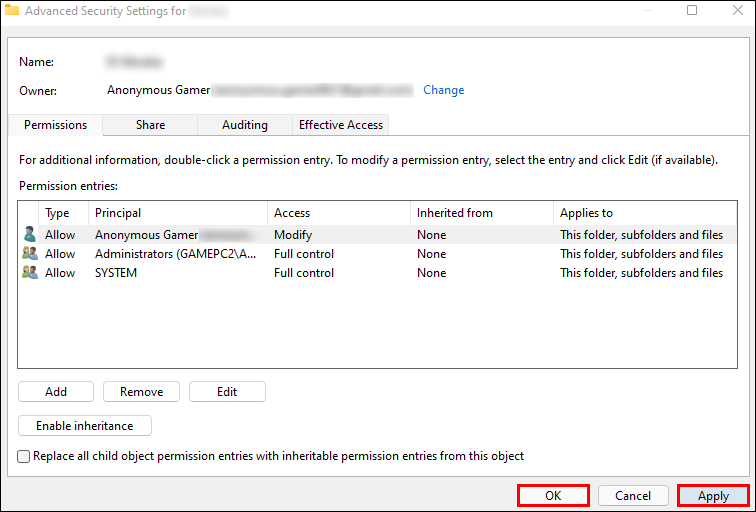Maximize the Advanced Security Settings window
Image resolution: width=756 pixels, height=512 pixels.
[692, 10]
